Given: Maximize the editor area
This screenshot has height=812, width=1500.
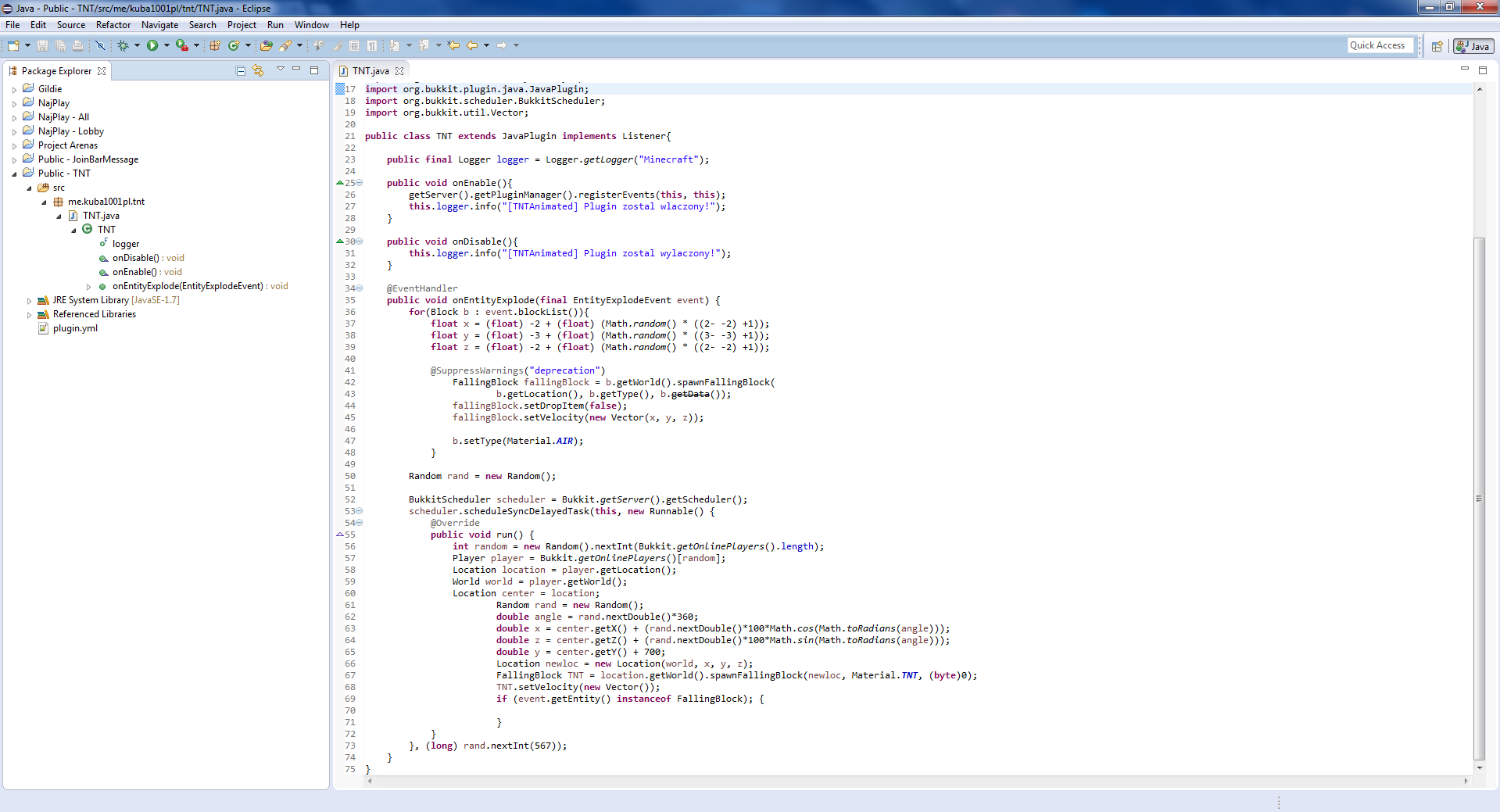Looking at the screenshot, I should click(x=1482, y=70).
